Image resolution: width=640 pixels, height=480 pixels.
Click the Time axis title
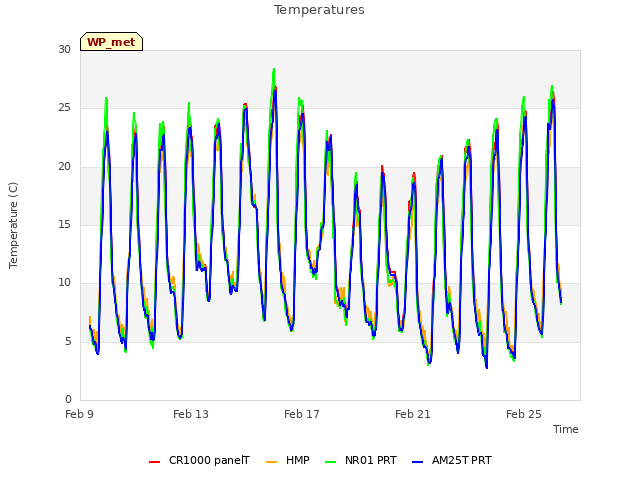pos(566,429)
